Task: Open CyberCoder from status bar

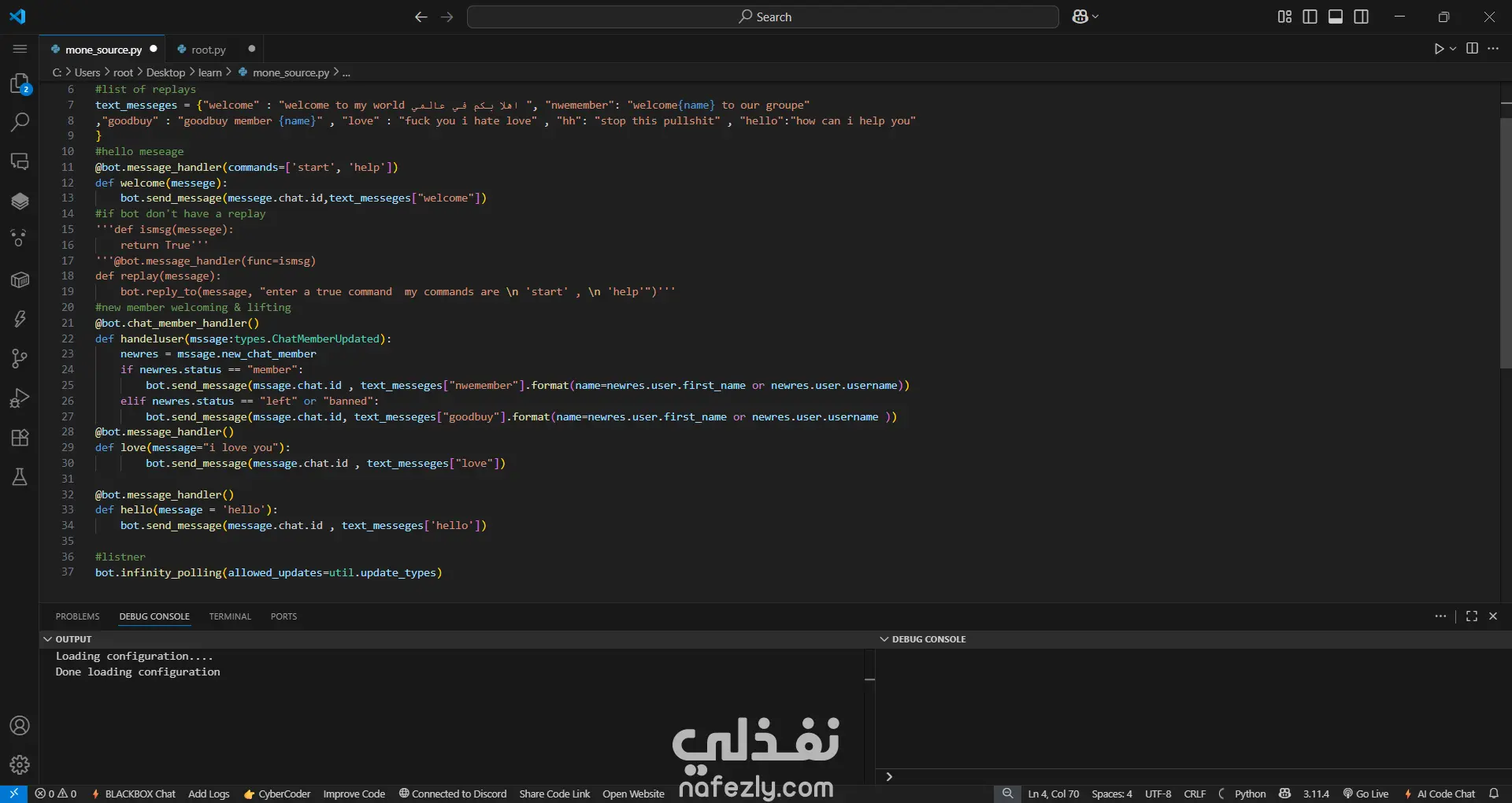Action: 277,794
